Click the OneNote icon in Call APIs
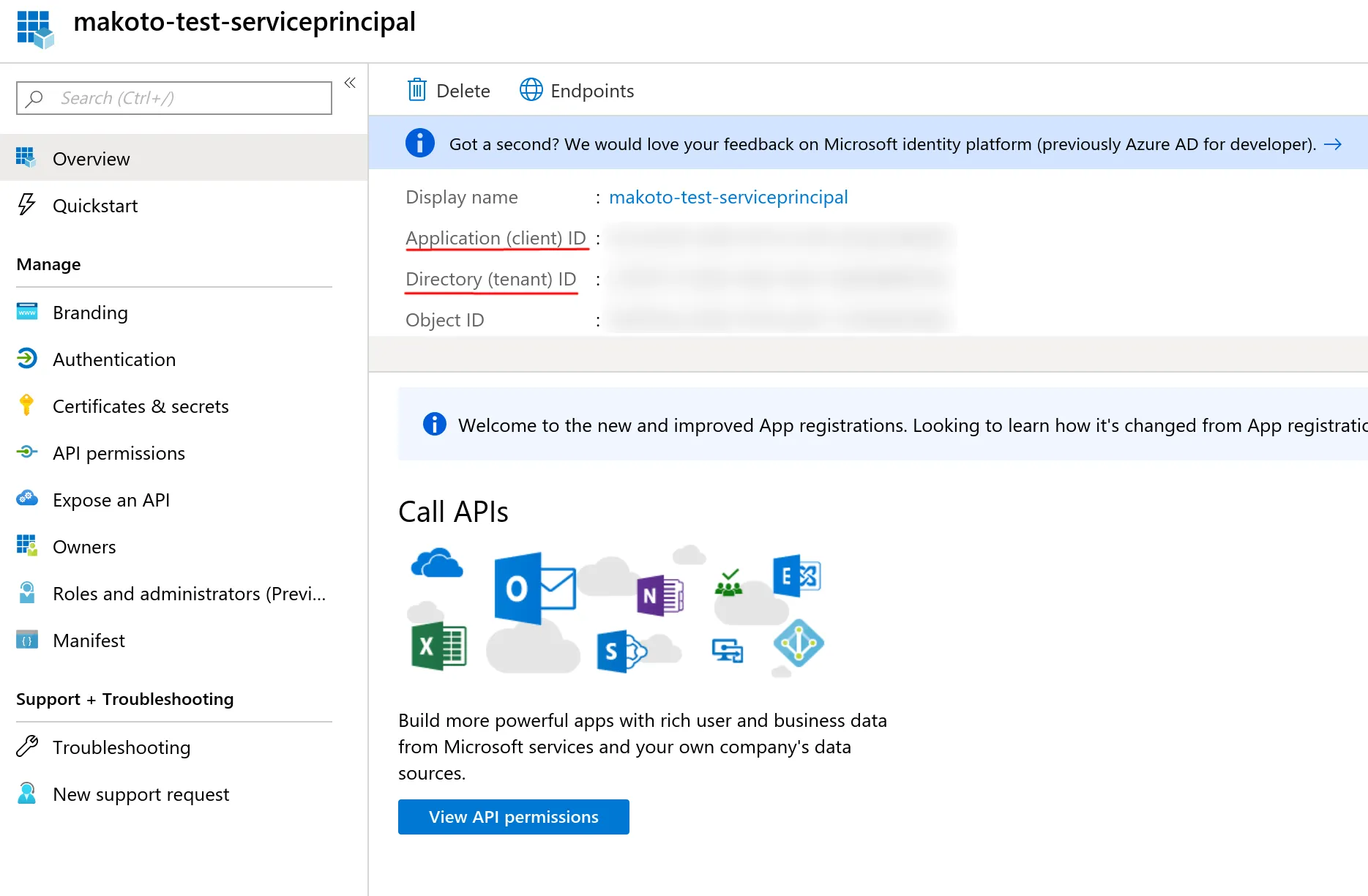Viewport: 1368px width, 896px height. tap(660, 595)
